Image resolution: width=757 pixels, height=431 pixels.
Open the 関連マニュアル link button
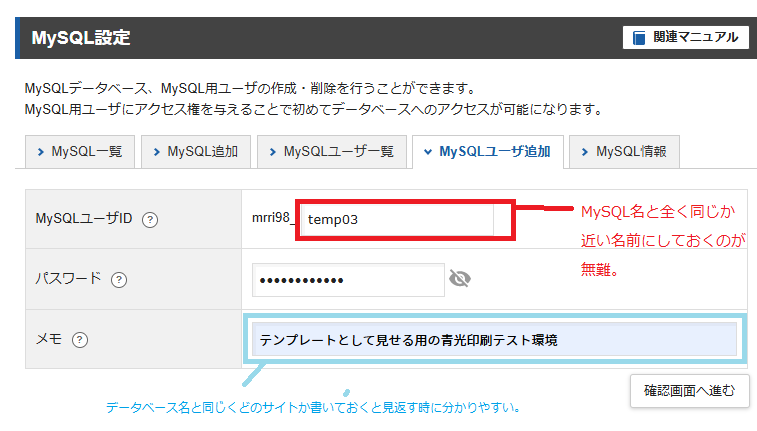pos(685,38)
